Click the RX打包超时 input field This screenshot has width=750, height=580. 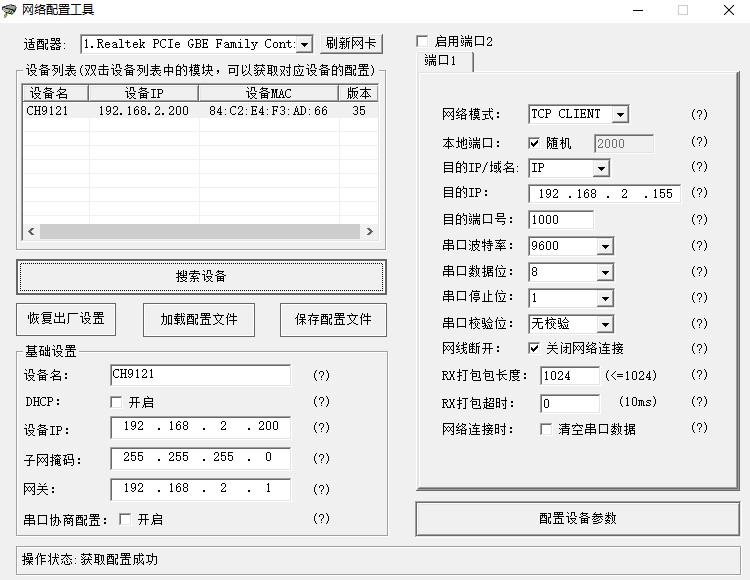coord(569,403)
